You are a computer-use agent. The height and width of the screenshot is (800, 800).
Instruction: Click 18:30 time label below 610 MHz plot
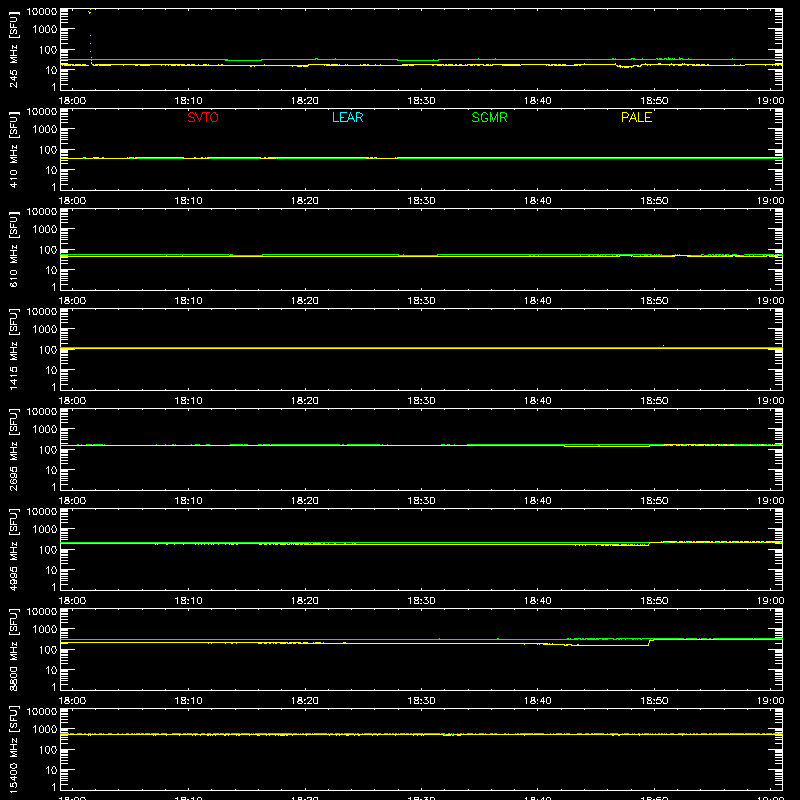point(421,301)
